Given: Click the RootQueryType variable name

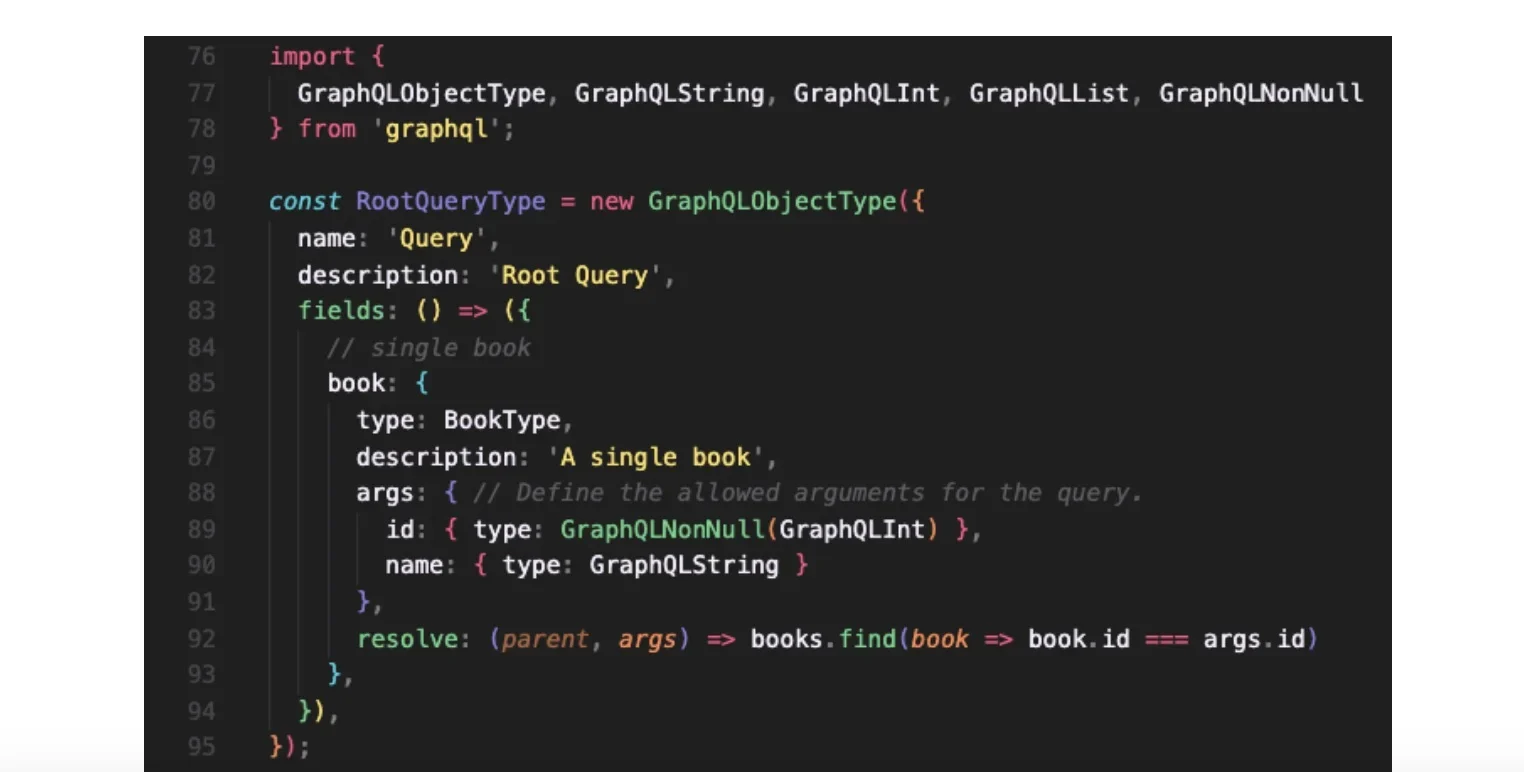Looking at the screenshot, I should click(450, 201).
